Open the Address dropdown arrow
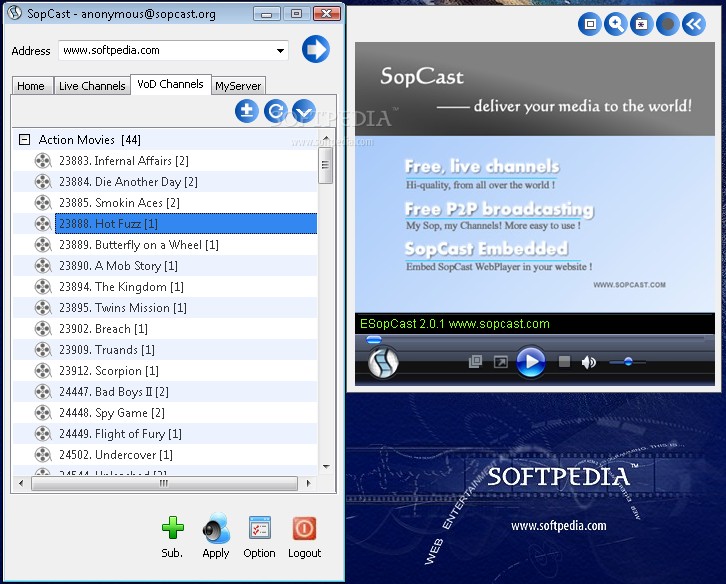The height and width of the screenshot is (584, 726). pyautogui.click(x=280, y=50)
